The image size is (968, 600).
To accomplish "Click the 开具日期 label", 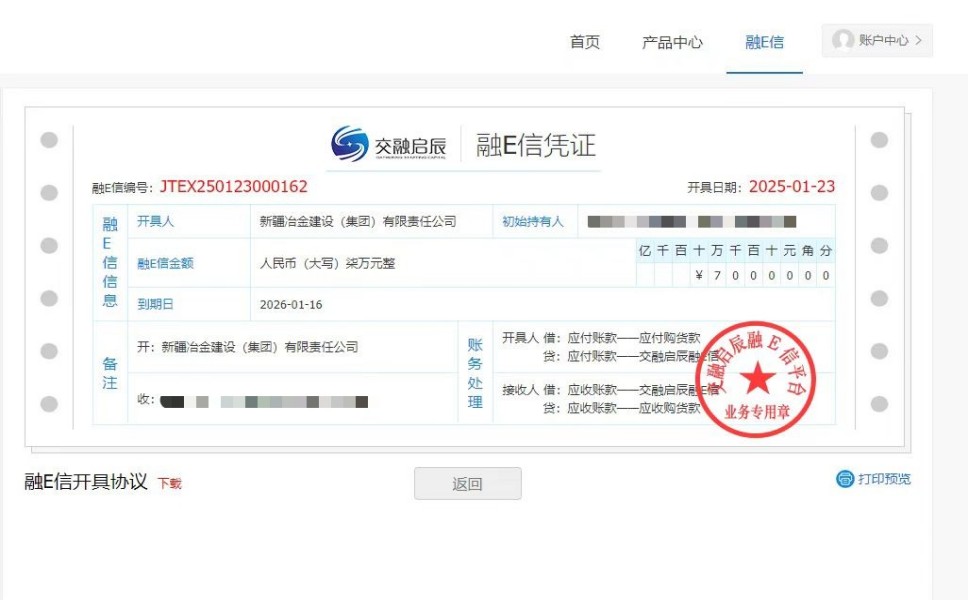I will pos(714,188).
